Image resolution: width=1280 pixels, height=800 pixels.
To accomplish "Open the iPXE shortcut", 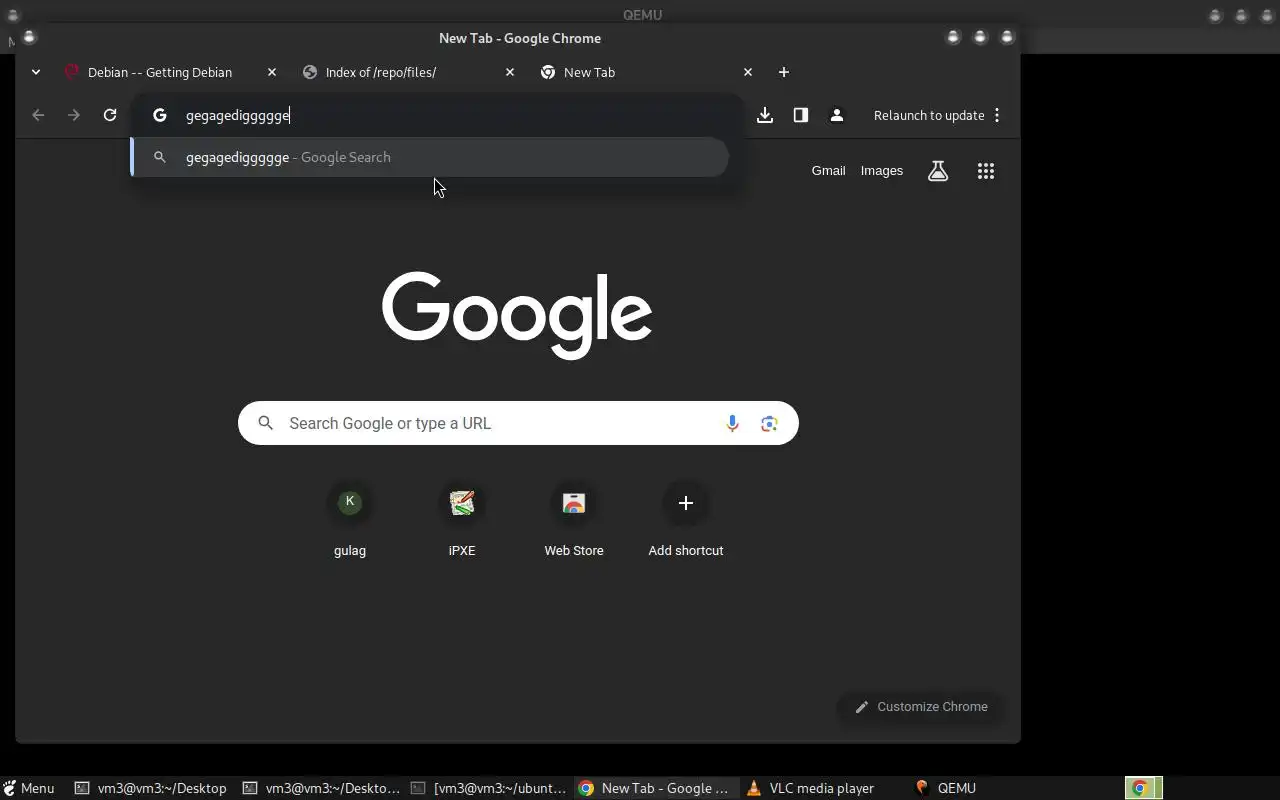I will (x=462, y=520).
